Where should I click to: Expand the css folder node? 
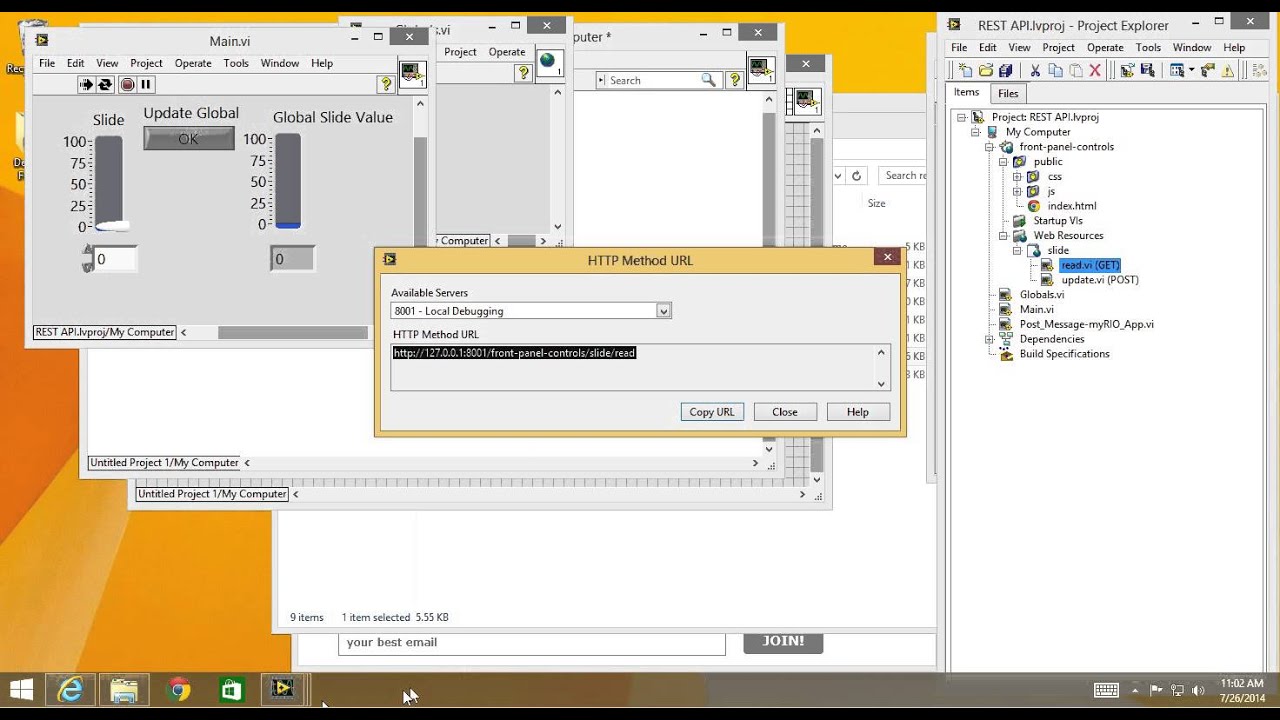(1018, 177)
